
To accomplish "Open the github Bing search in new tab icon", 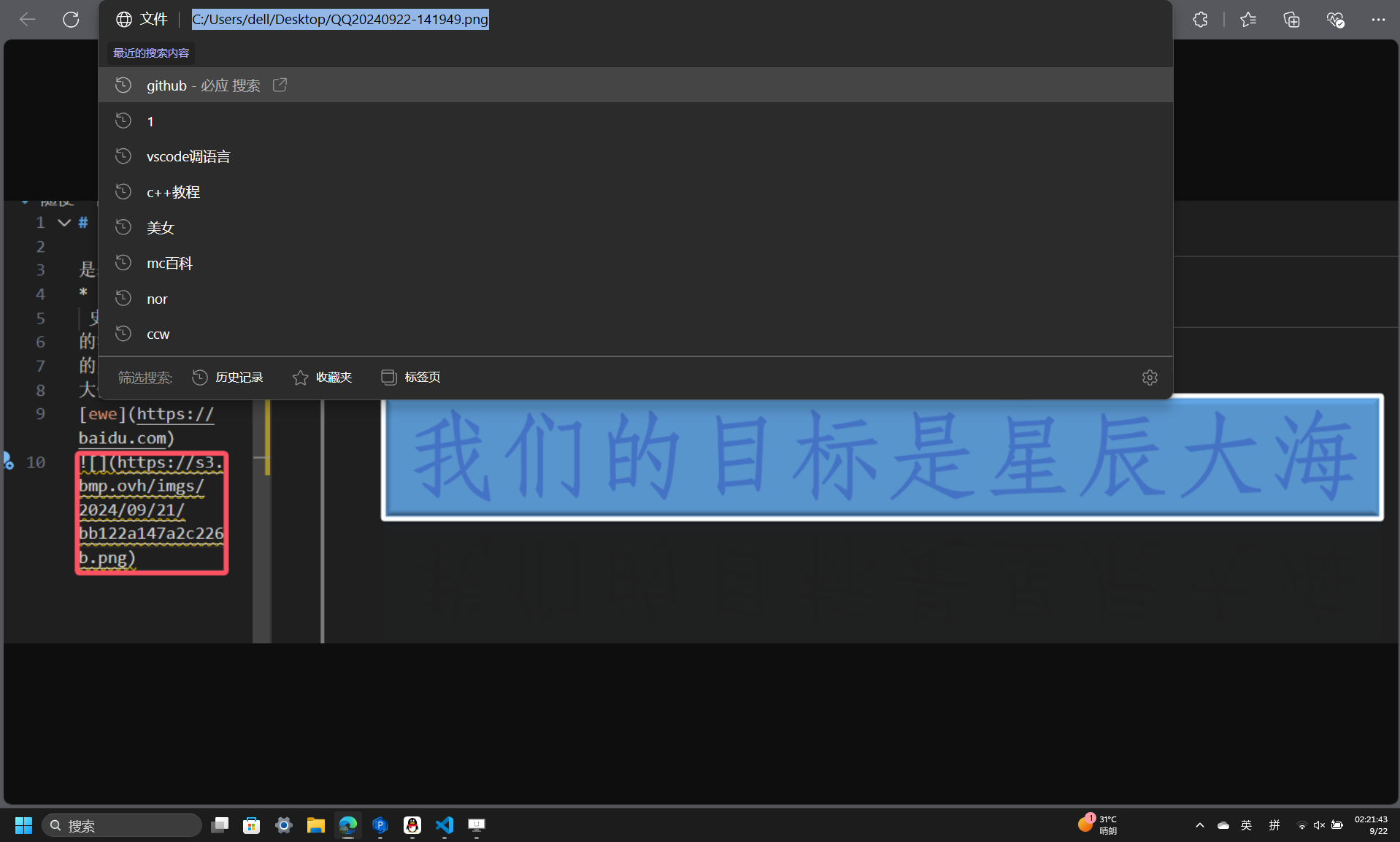I will pyautogui.click(x=280, y=85).
